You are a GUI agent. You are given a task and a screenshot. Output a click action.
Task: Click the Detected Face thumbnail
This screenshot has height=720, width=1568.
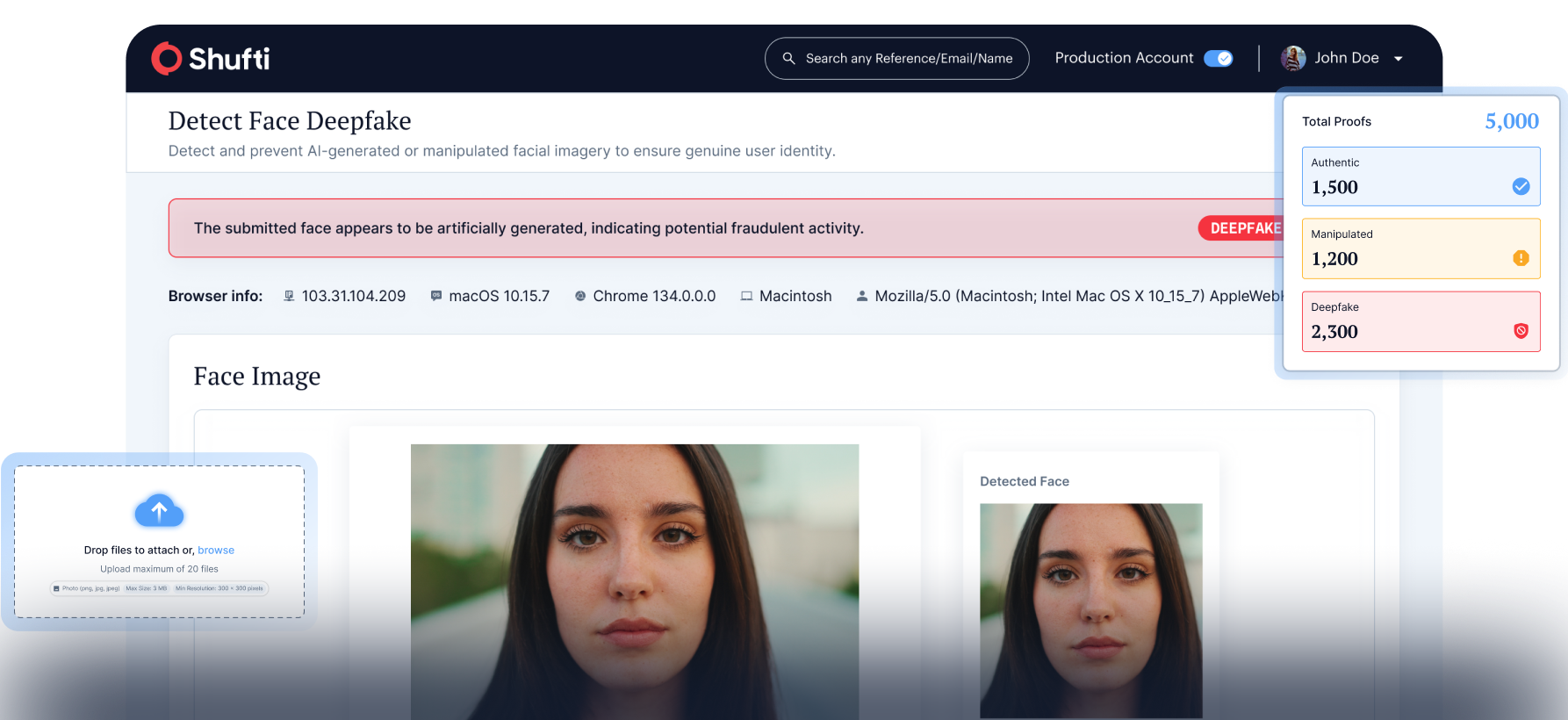tap(1090, 610)
